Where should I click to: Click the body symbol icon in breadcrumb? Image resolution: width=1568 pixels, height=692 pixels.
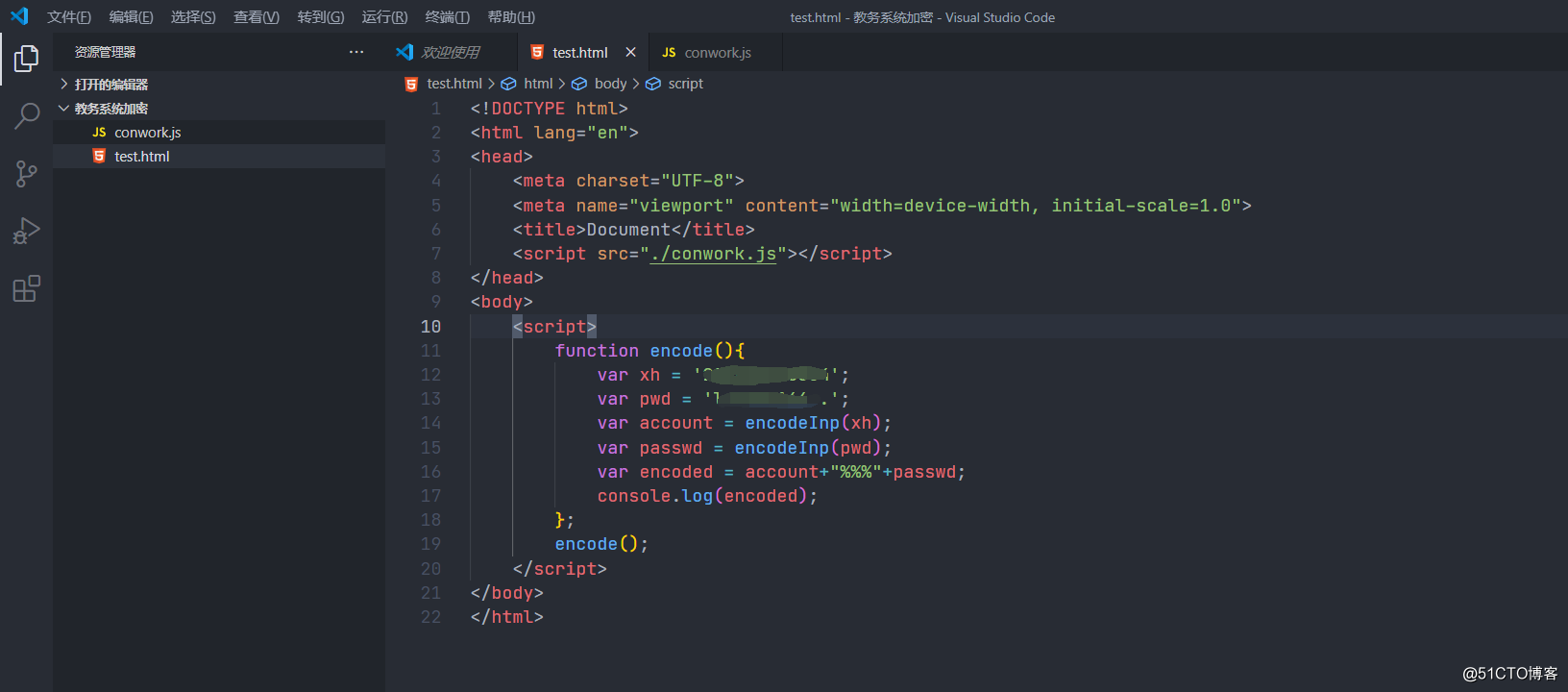click(x=579, y=84)
